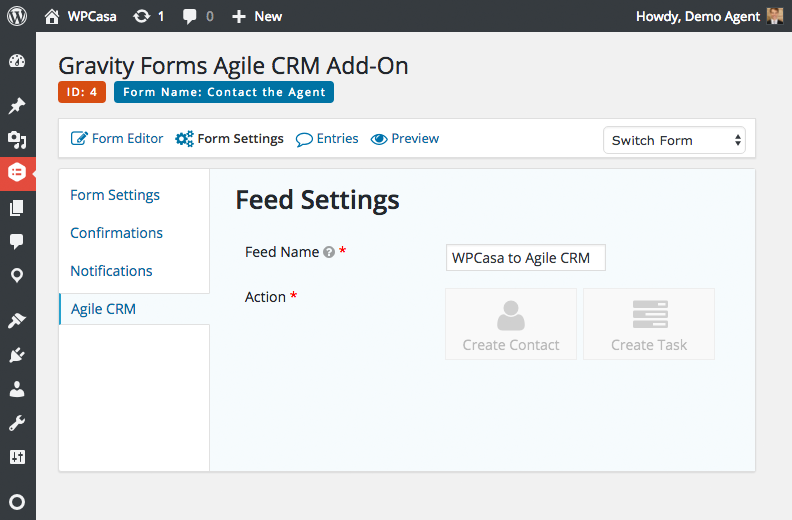Open the comments bubble in admin bar
This screenshot has height=520, width=792.
[x=190, y=17]
